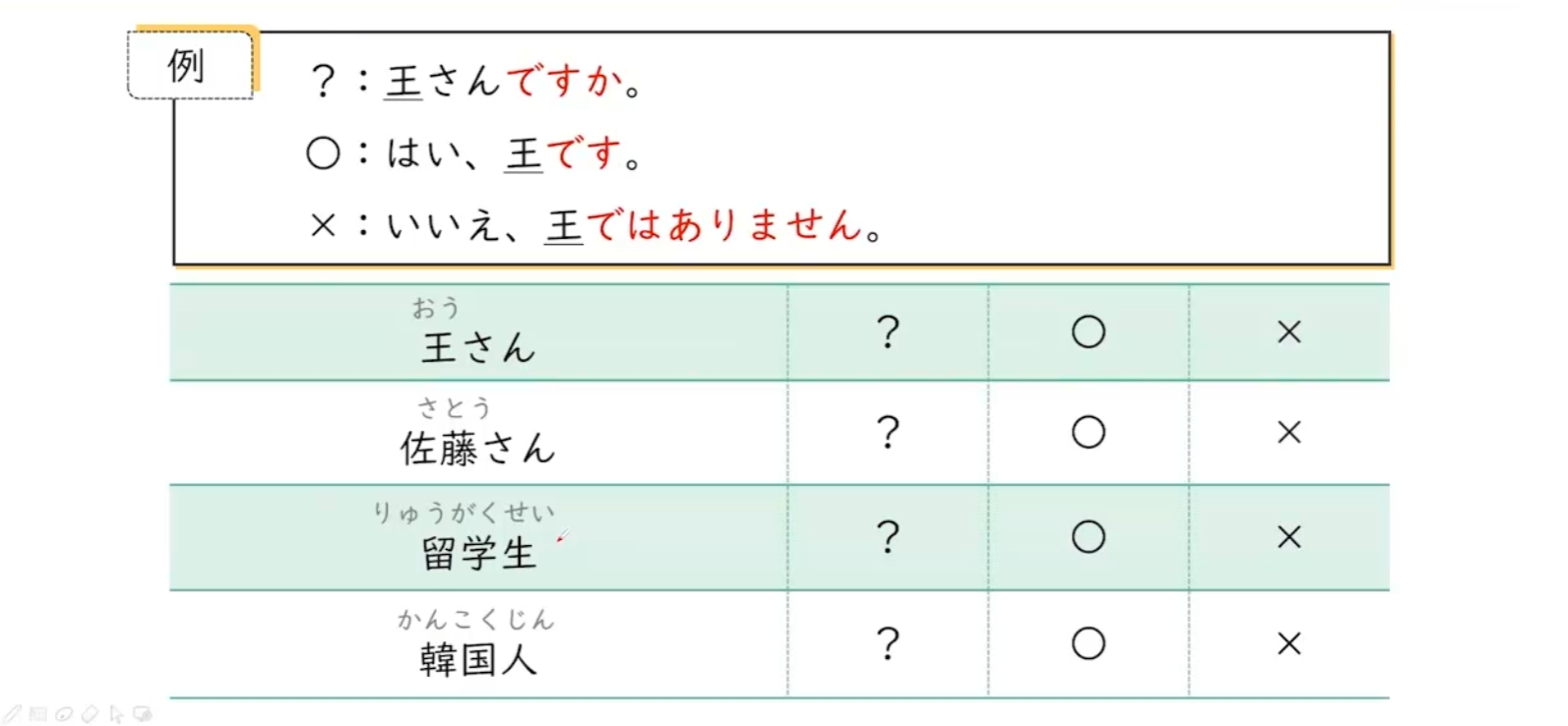Select the lasso tool in bottom toolbar

[64, 714]
